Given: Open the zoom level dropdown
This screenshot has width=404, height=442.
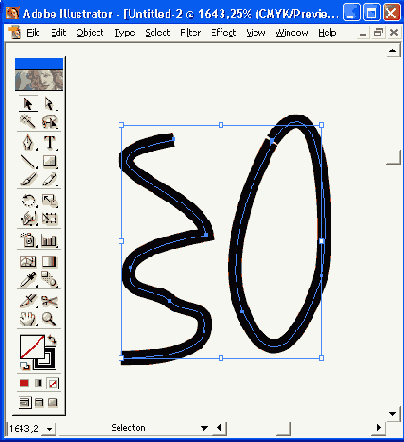Looking at the screenshot, I should coord(50,429).
